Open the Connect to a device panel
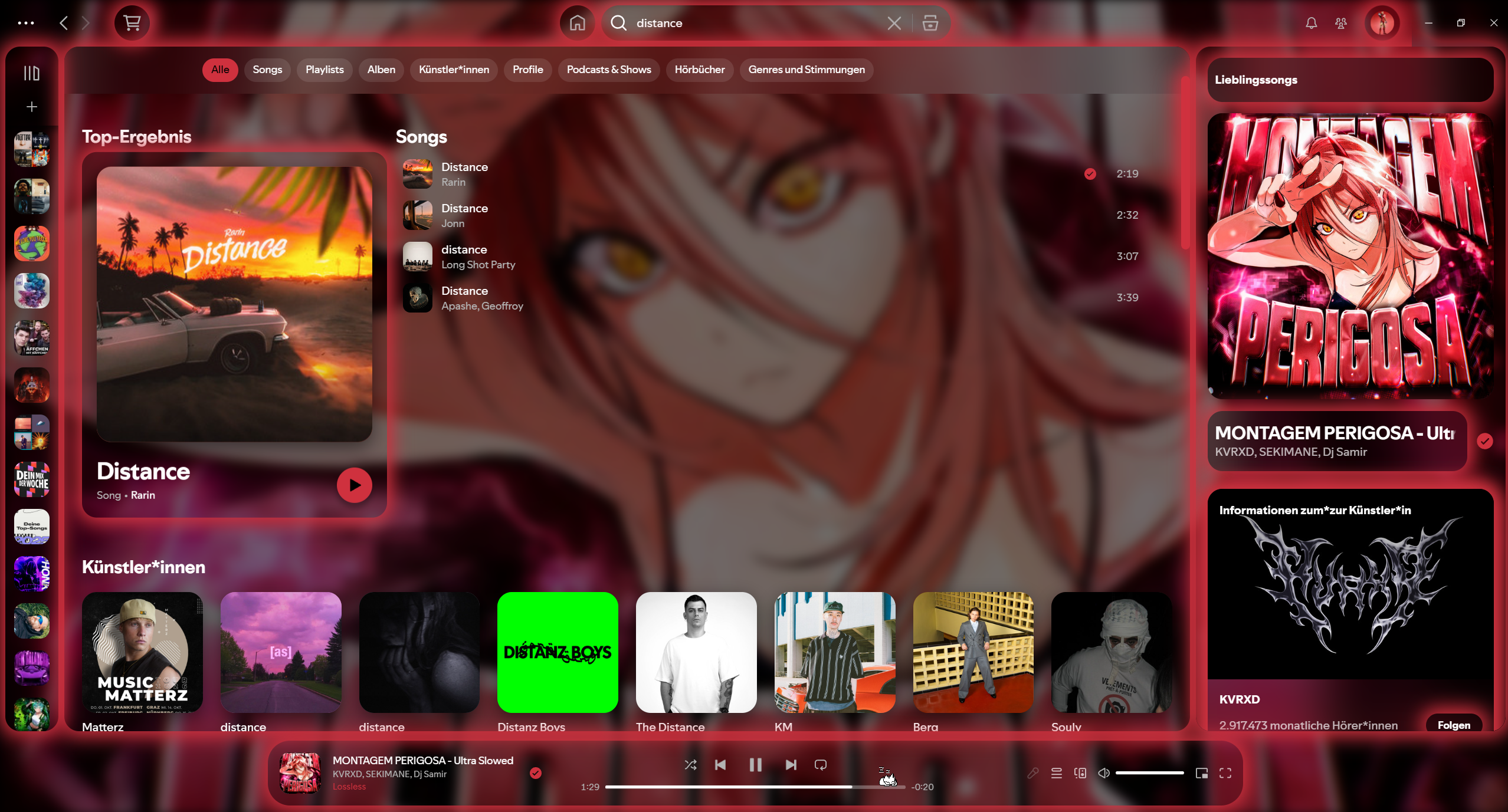 (x=1080, y=773)
